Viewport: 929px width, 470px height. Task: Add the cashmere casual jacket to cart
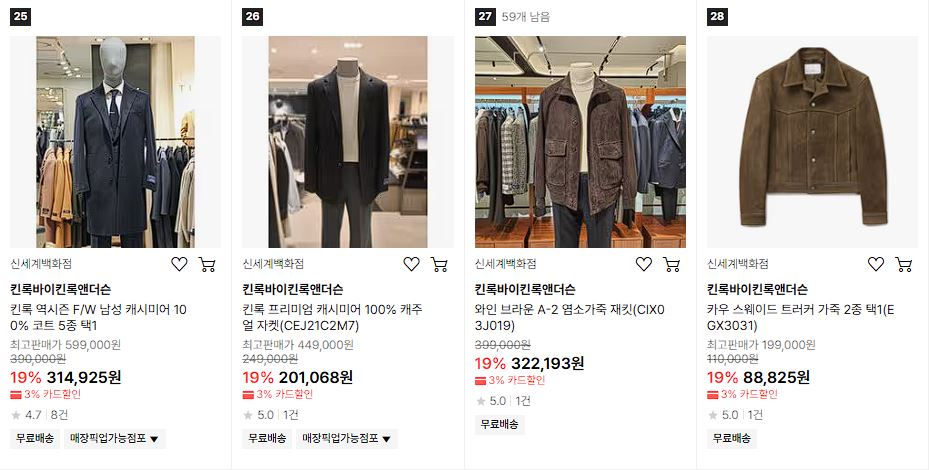coord(439,264)
